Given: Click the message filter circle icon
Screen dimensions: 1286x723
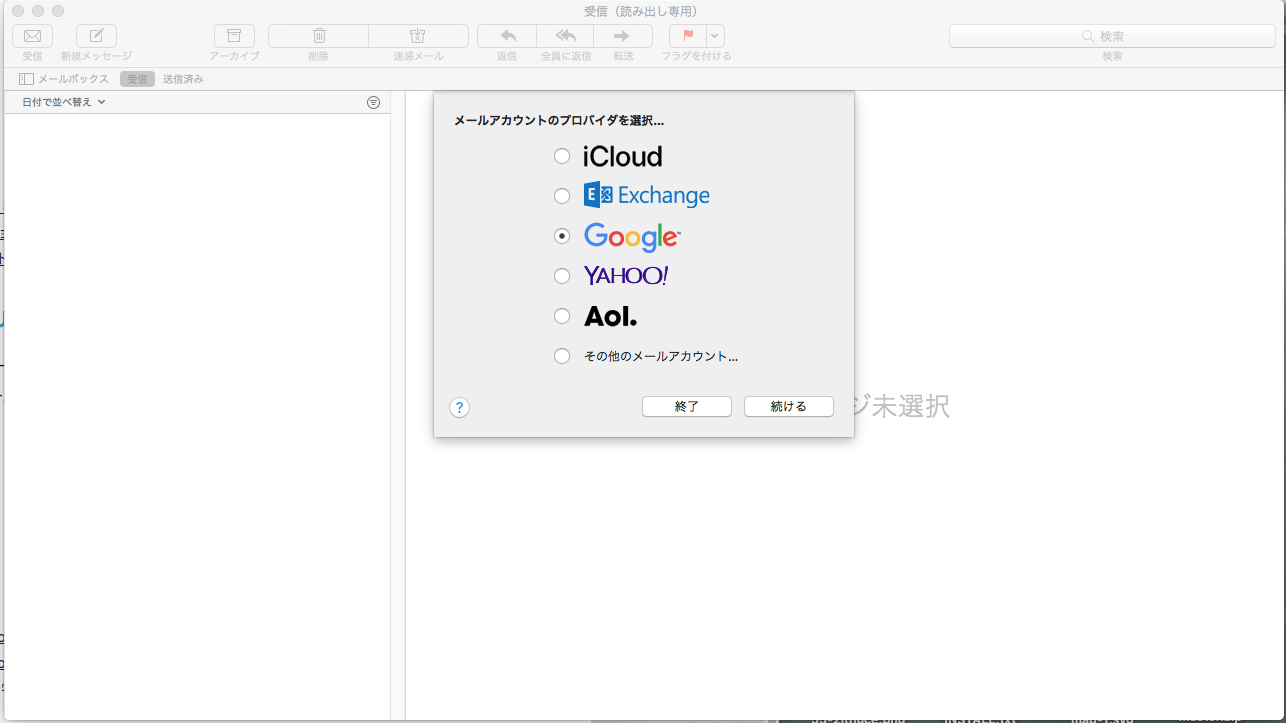Looking at the screenshot, I should click(x=373, y=102).
